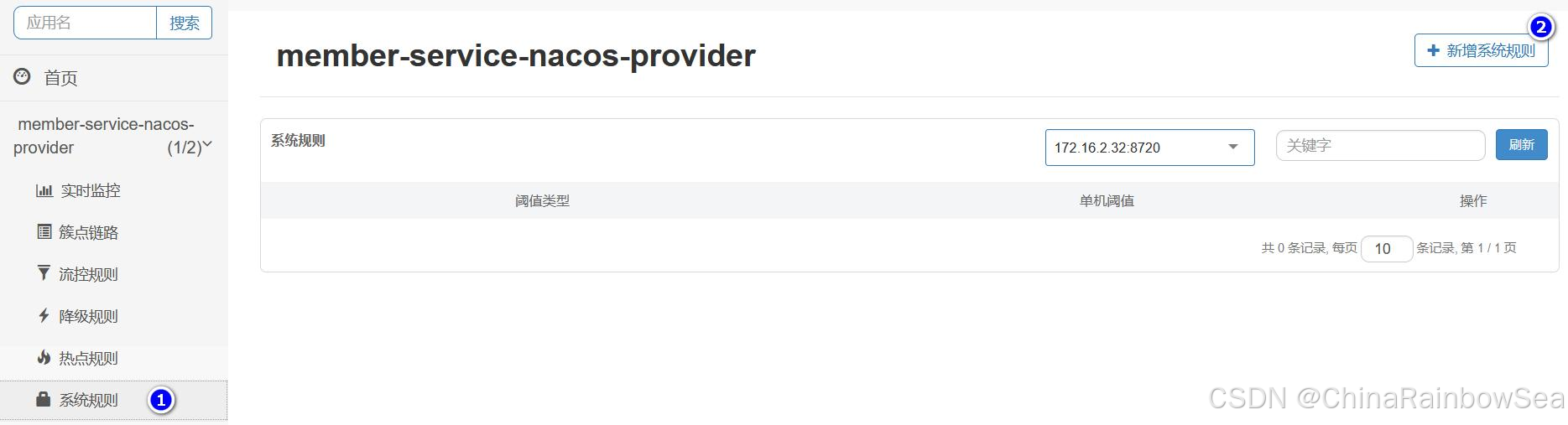The image size is (1568, 425).
Task: Click the 新增系统规则 button
Action: click(1482, 51)
